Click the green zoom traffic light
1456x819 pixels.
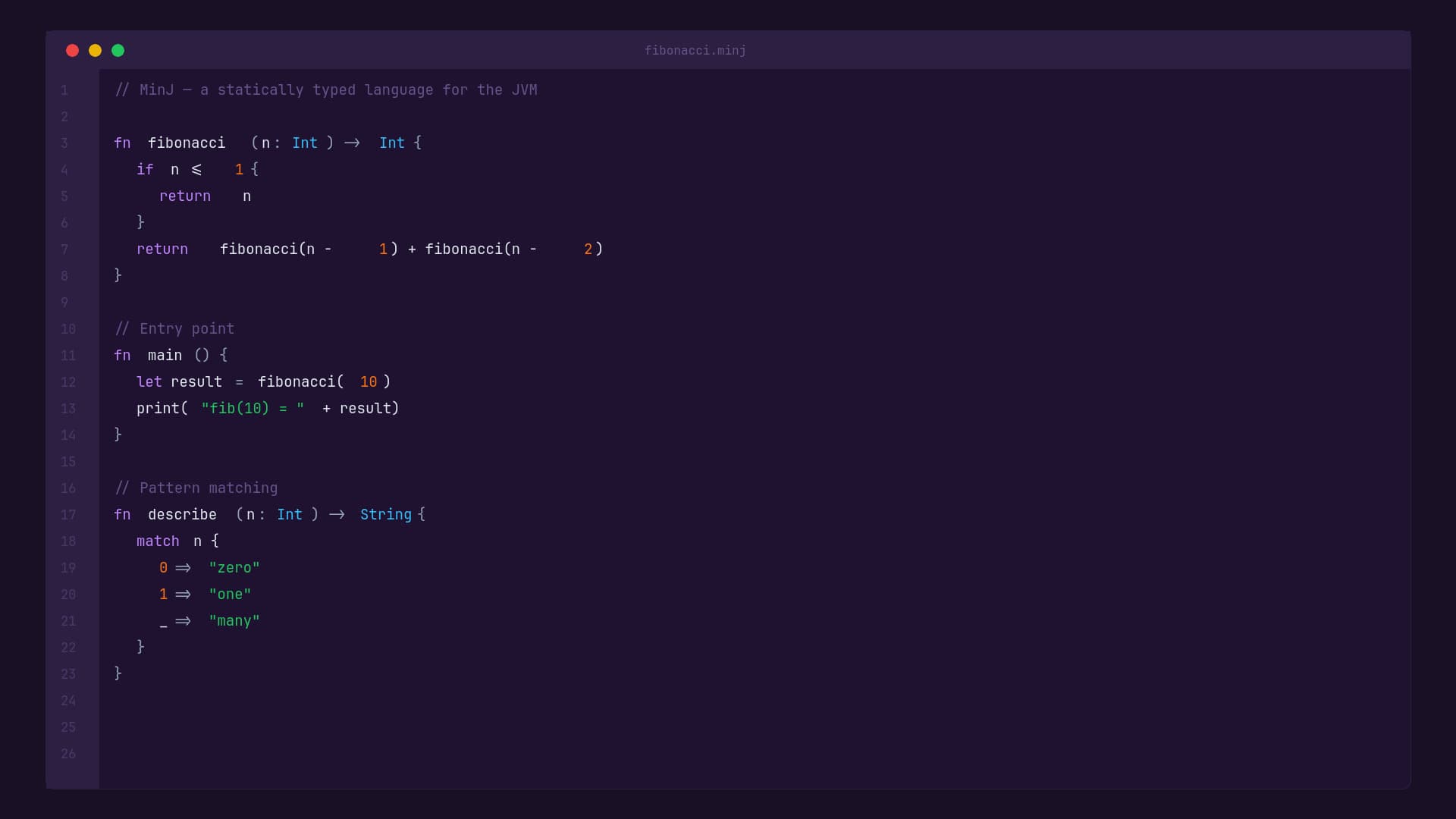(118, 50)
